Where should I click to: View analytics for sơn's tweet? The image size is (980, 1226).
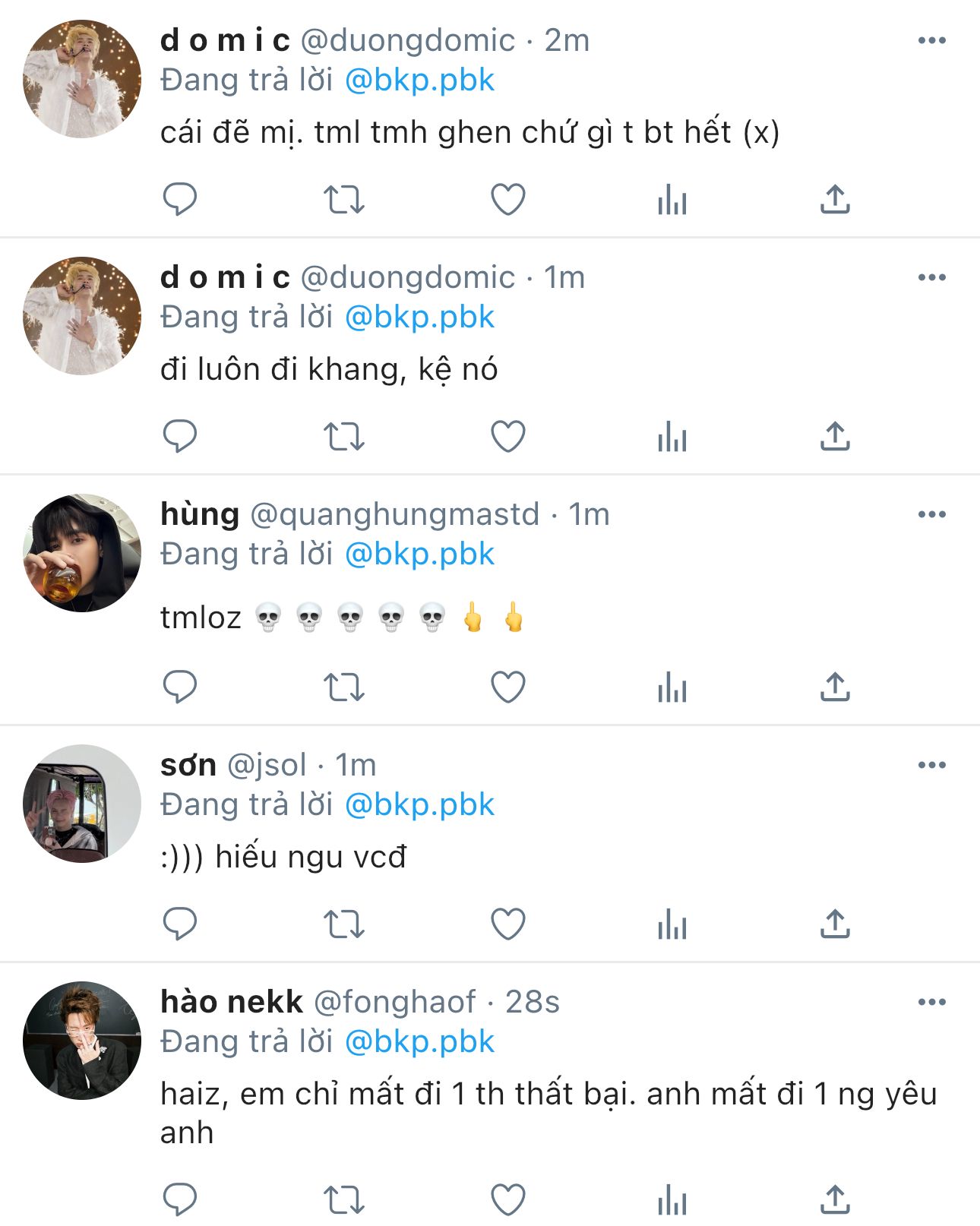[x=672, y=924]
